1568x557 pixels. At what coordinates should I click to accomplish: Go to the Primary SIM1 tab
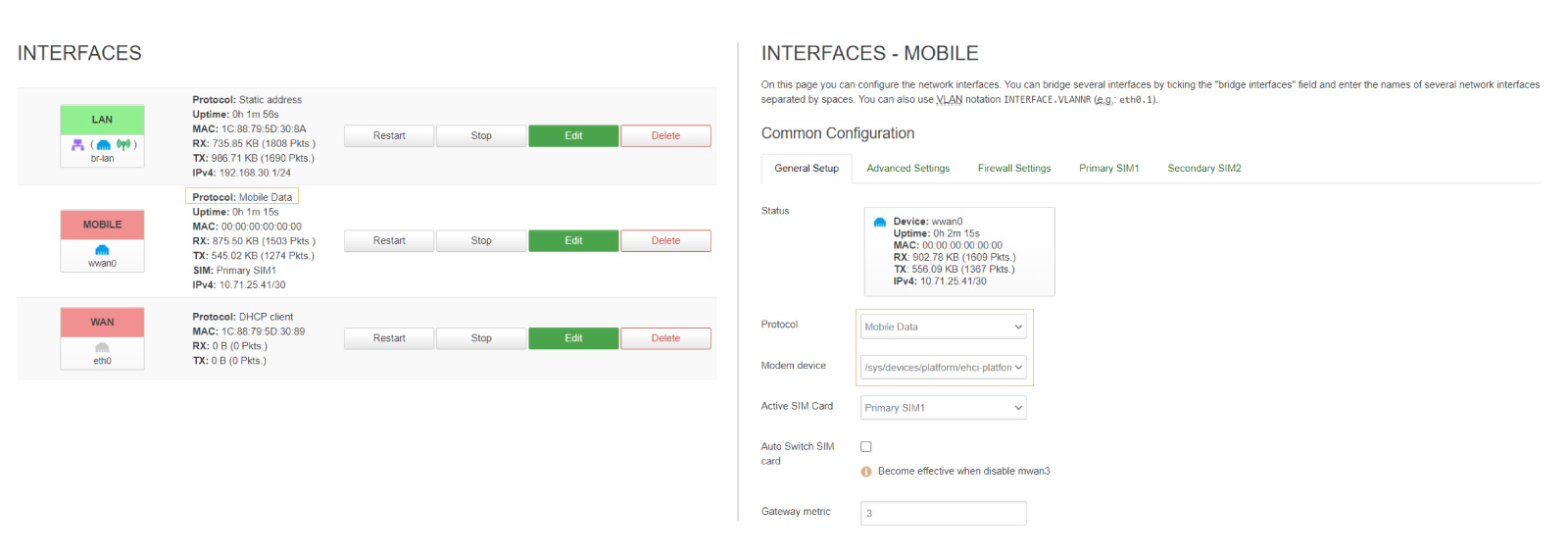[x=1108, y=169]
